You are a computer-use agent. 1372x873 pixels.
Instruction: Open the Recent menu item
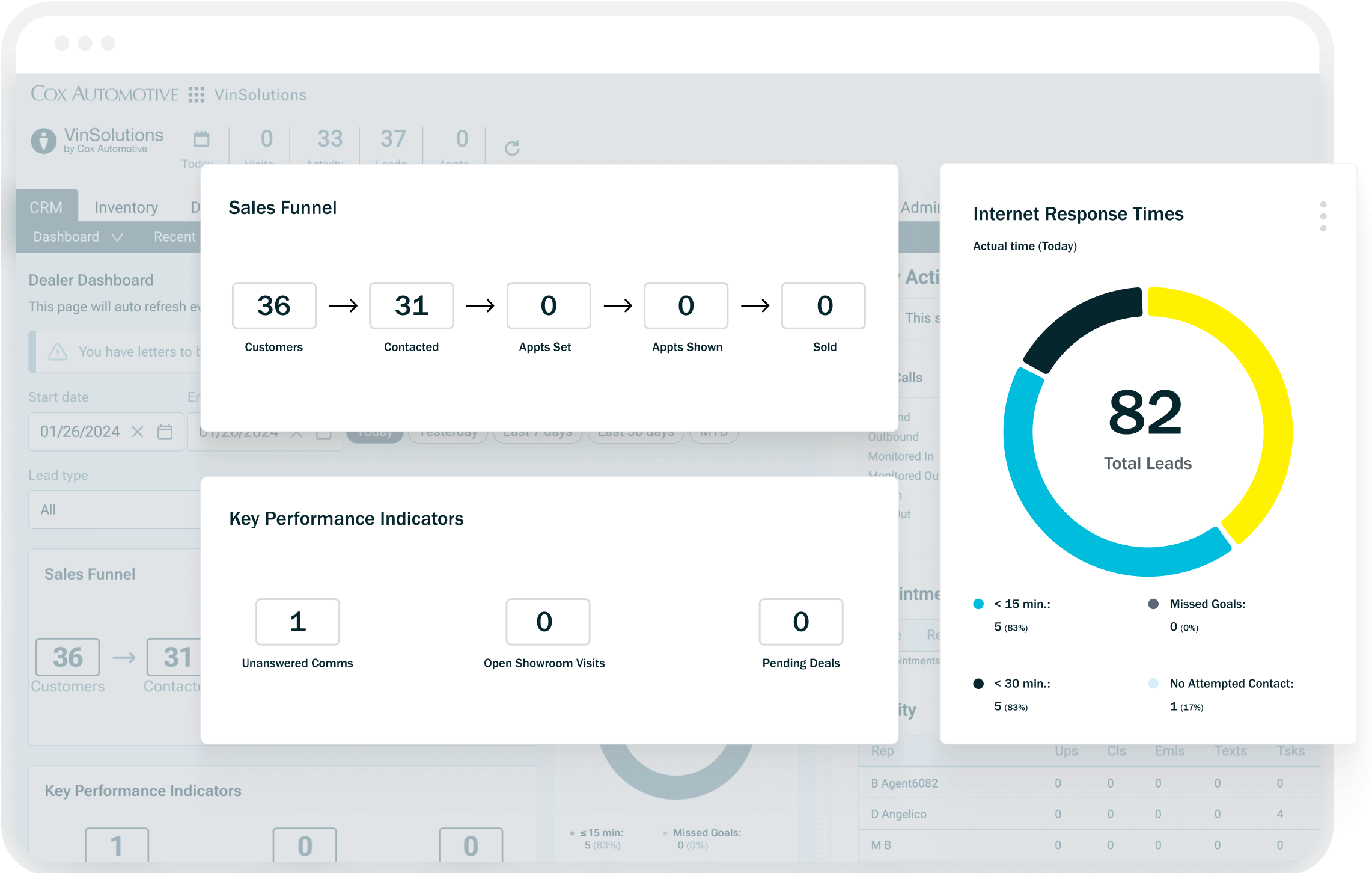[174, 237]
